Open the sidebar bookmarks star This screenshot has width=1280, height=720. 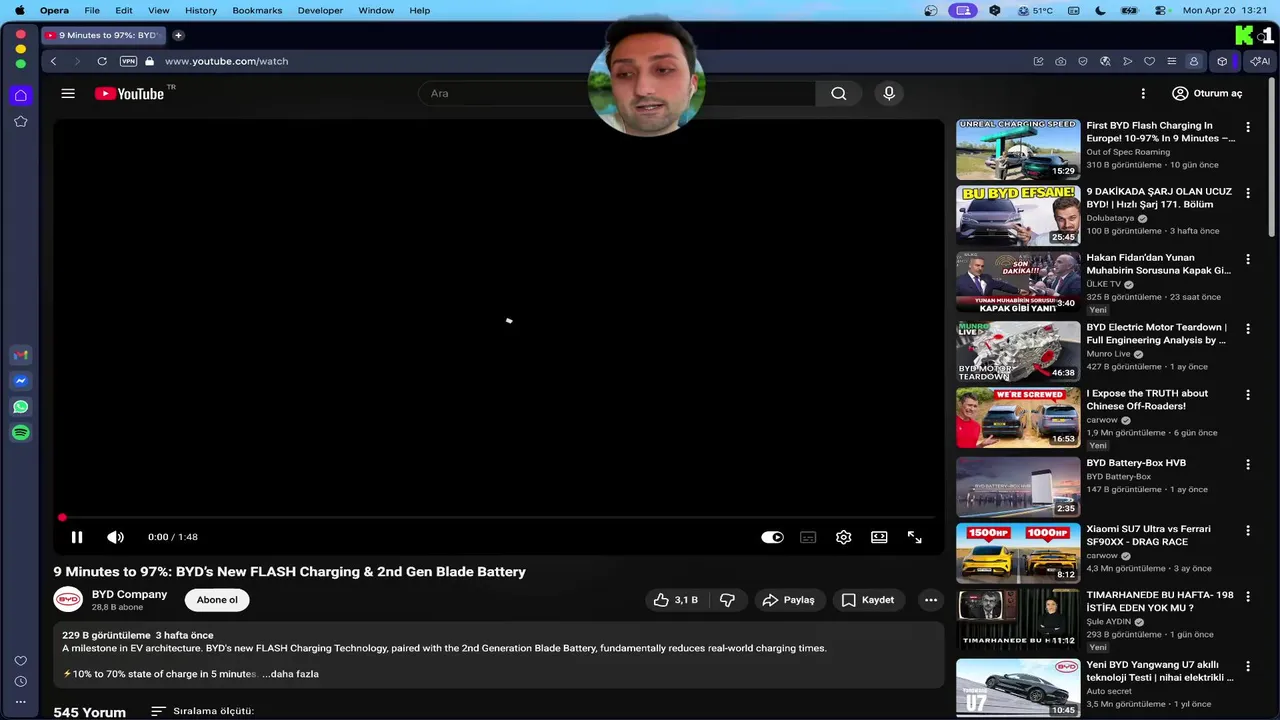pos(21,121)
